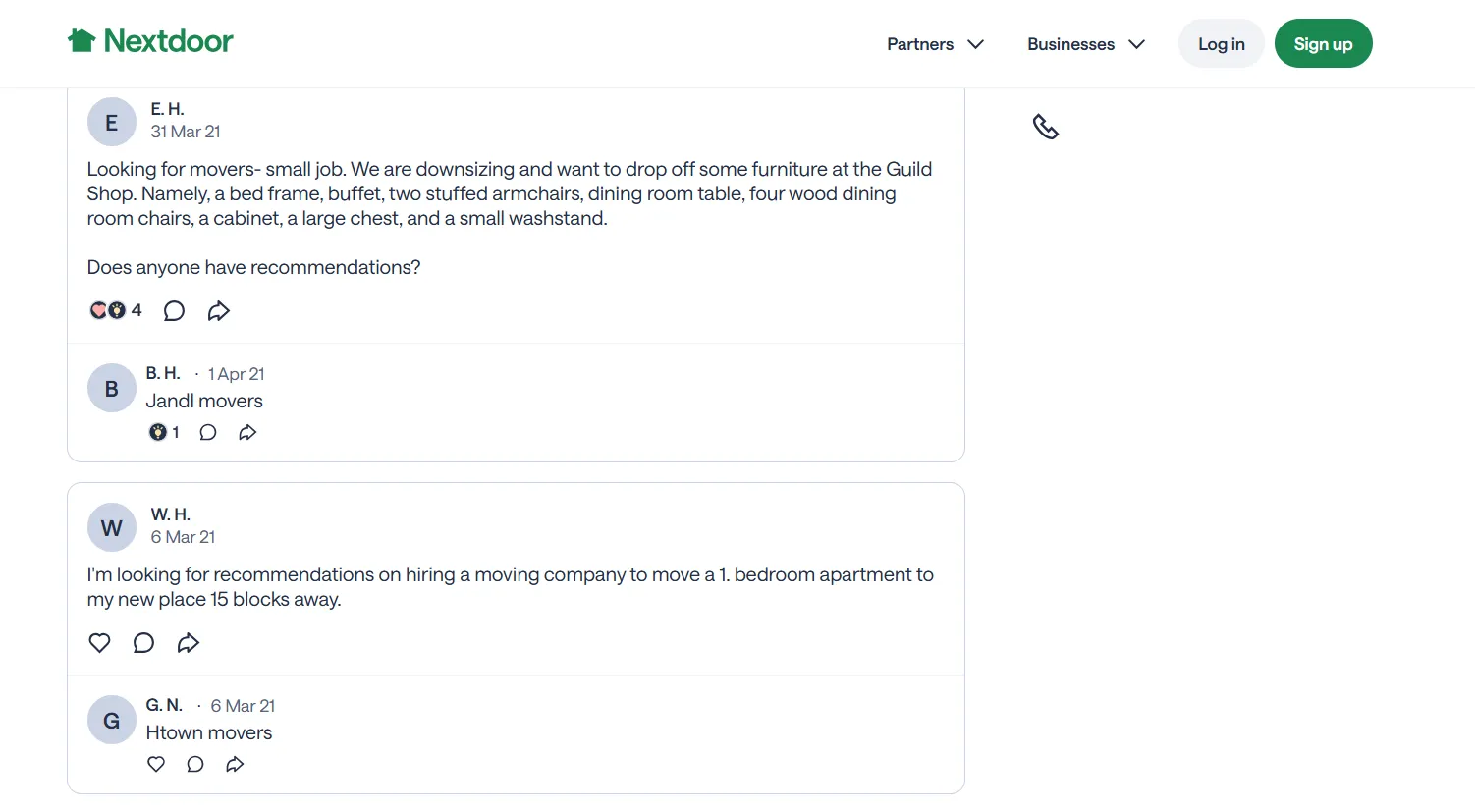This screenshot has height=812, width=1475.
Task: Expand the Businesses dropdown menu
Action: [1086, 44]
